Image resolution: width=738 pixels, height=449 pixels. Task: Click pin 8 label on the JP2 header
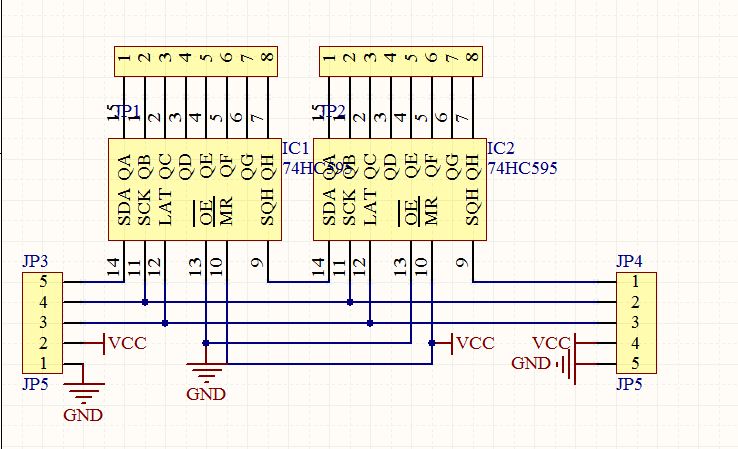click(473, 57)
